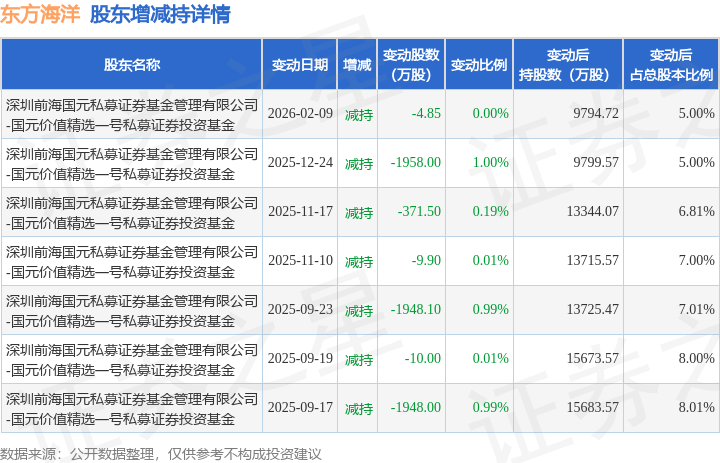
Task: Click the date 2025-11-17
Action: 300,211
